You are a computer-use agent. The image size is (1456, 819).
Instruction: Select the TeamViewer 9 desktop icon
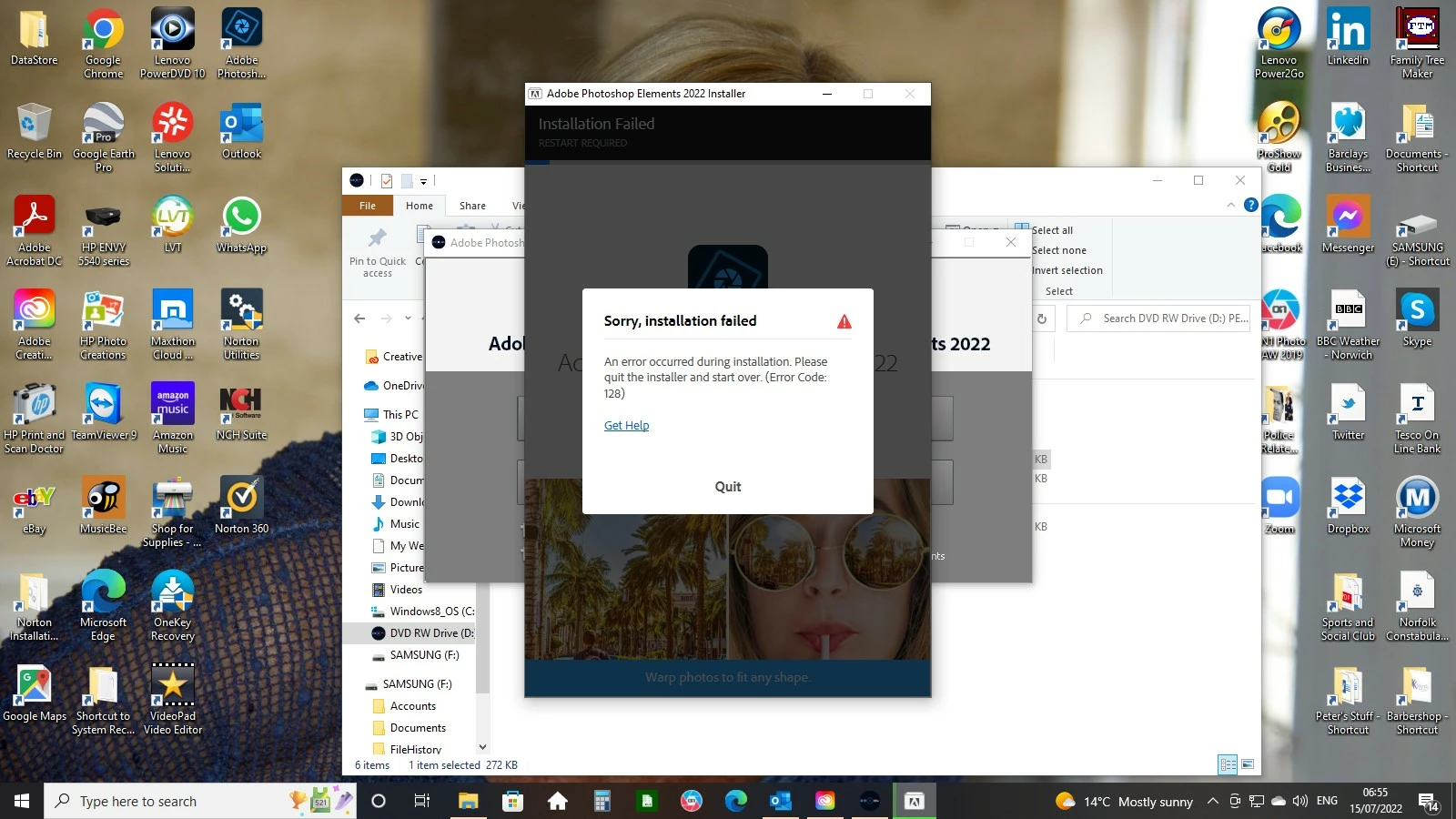104,412
